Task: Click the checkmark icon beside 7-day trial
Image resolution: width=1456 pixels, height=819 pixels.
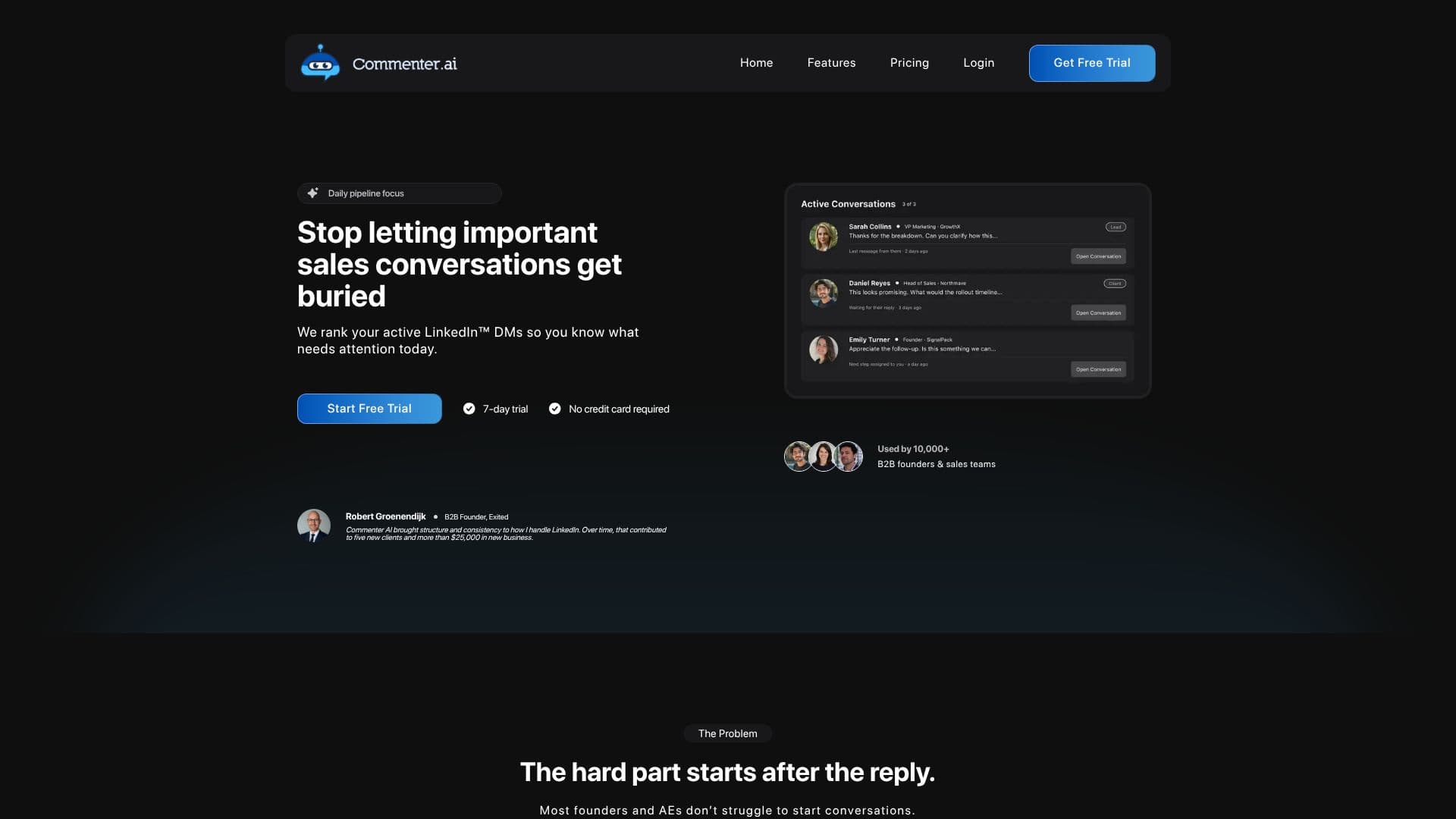Action: pos(469,409)
